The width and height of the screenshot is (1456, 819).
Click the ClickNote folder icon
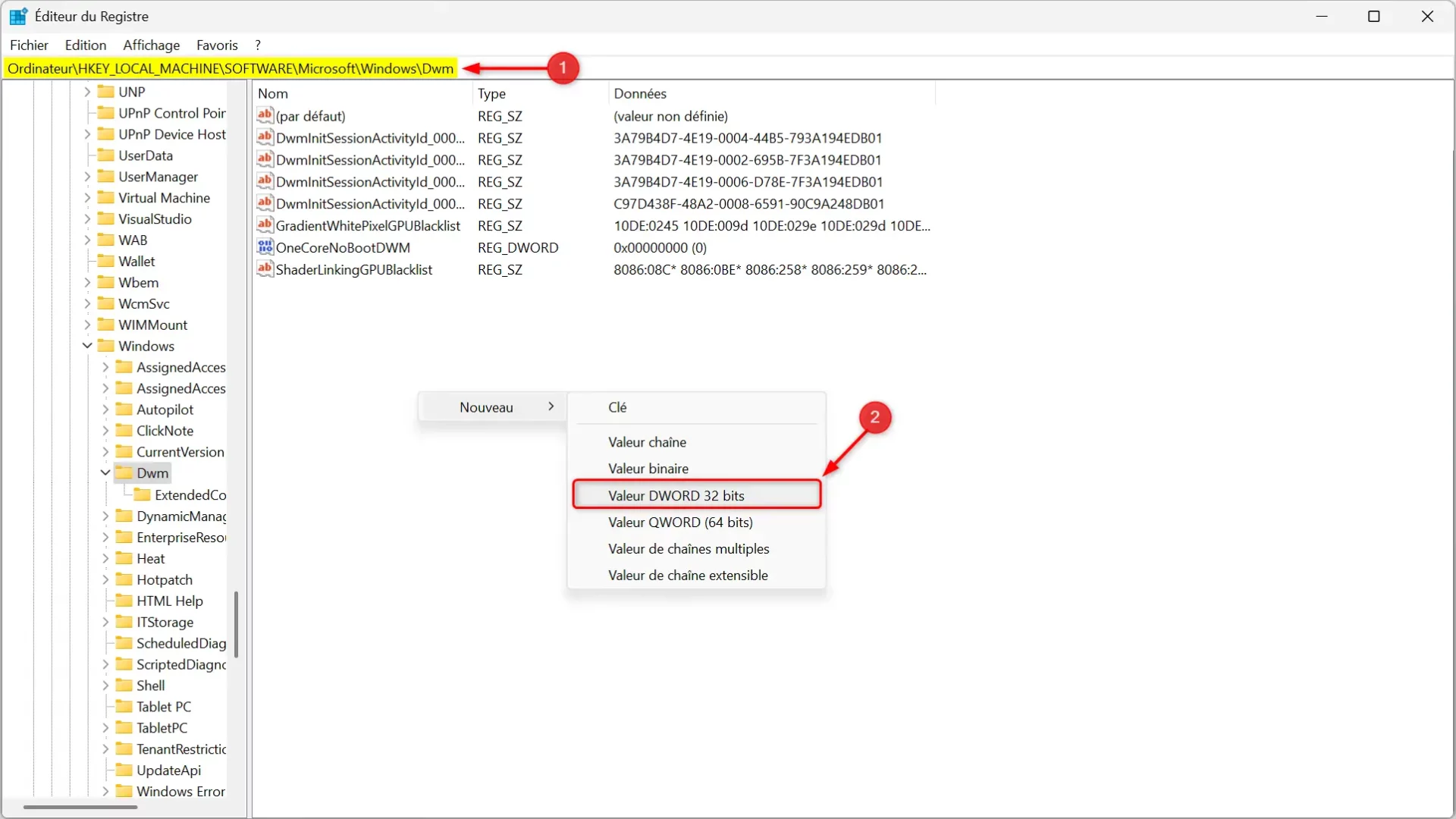pyautogui.click(x=124, y=431)
